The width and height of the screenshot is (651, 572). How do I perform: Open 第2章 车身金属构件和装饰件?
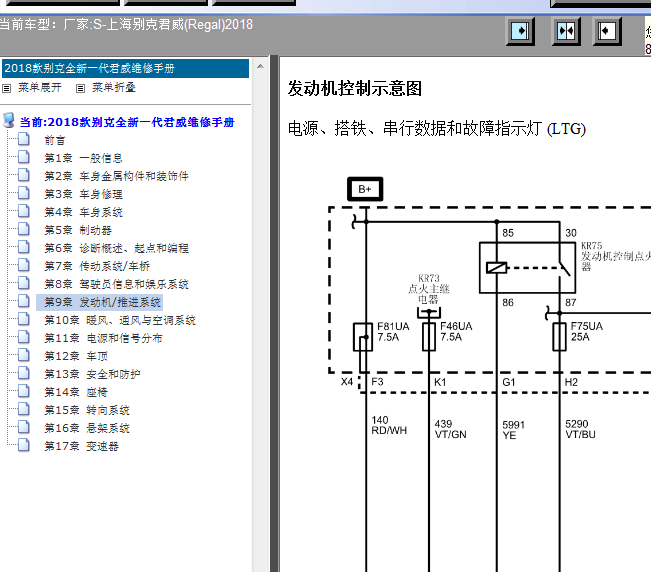pos(116,176)
